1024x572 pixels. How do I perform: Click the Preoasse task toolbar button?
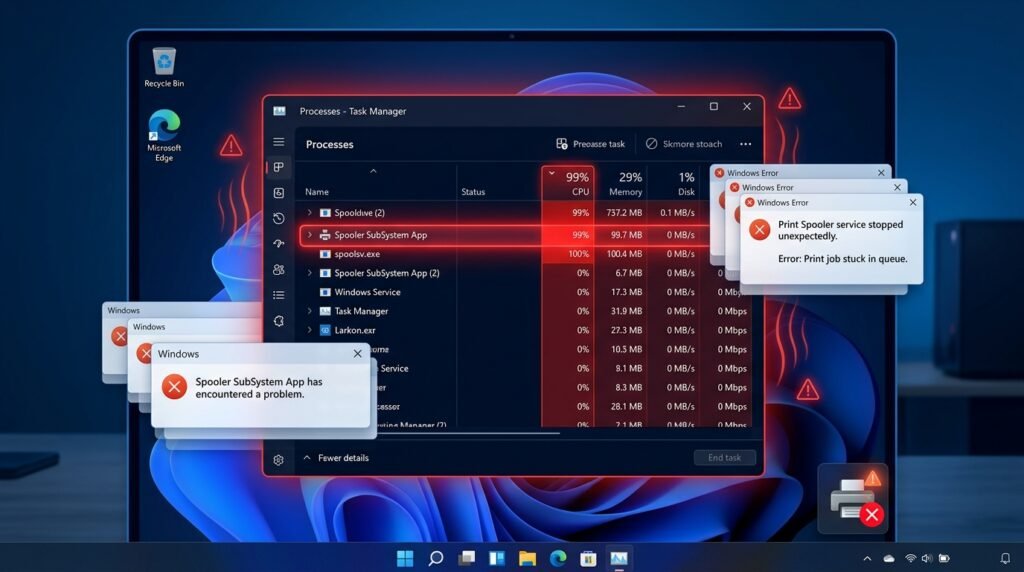(590, 144)
